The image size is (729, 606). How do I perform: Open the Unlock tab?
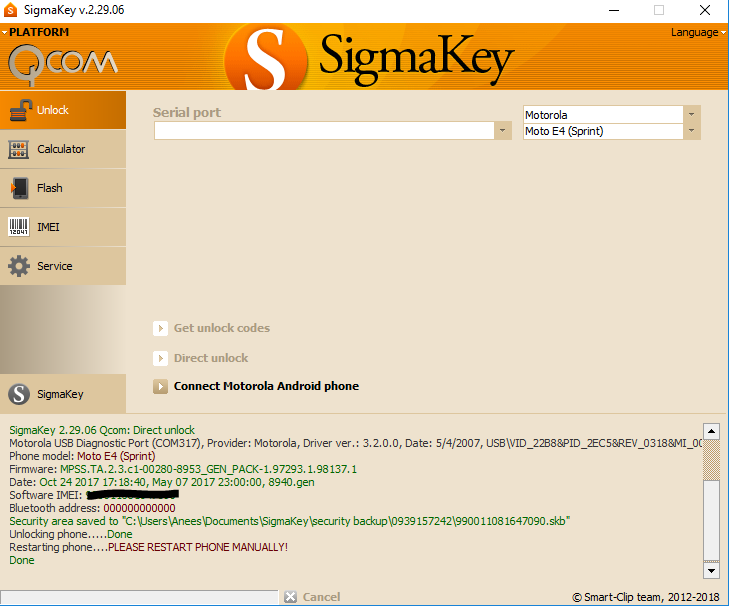(63, 110)
